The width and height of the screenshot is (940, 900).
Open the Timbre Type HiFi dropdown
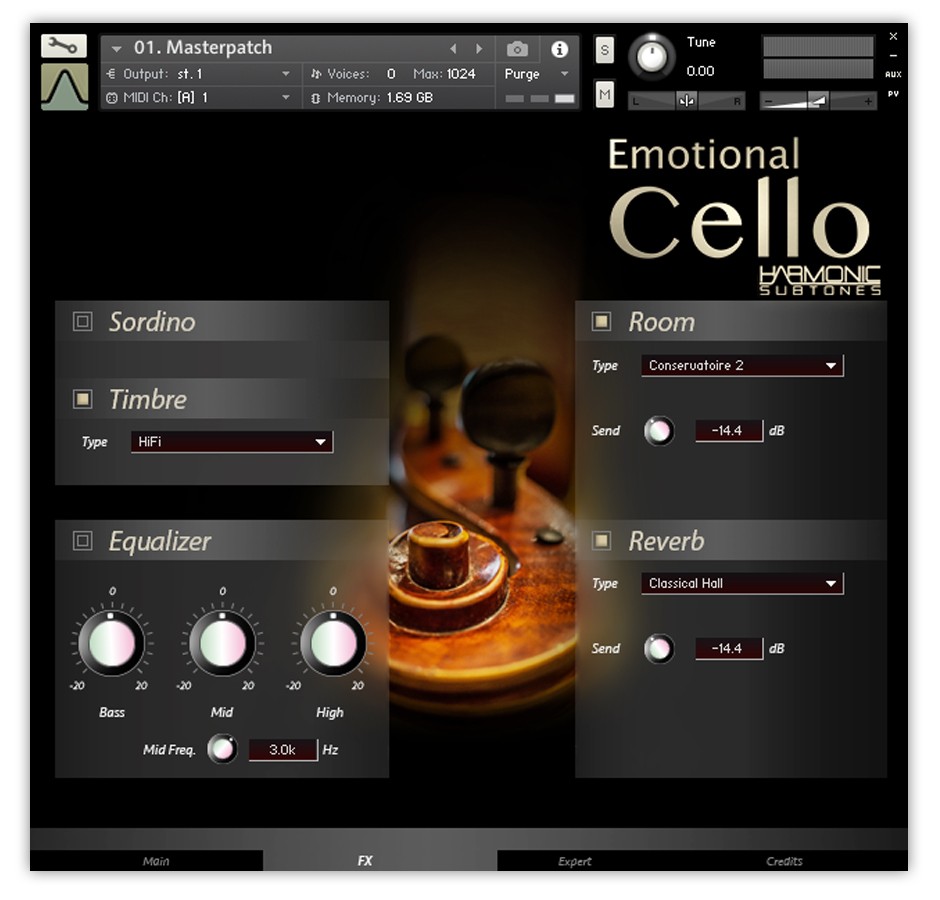click(x=231, y=442)
